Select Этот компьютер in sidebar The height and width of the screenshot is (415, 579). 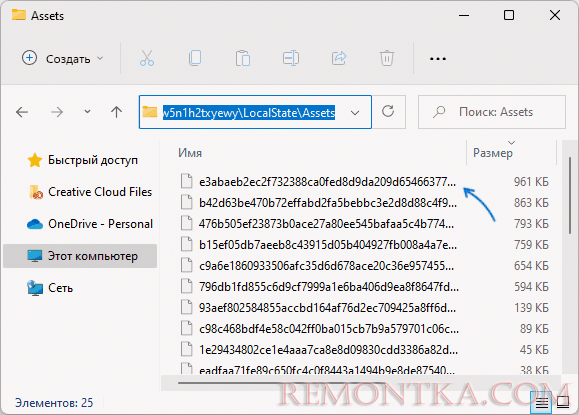tap(80, 255)
